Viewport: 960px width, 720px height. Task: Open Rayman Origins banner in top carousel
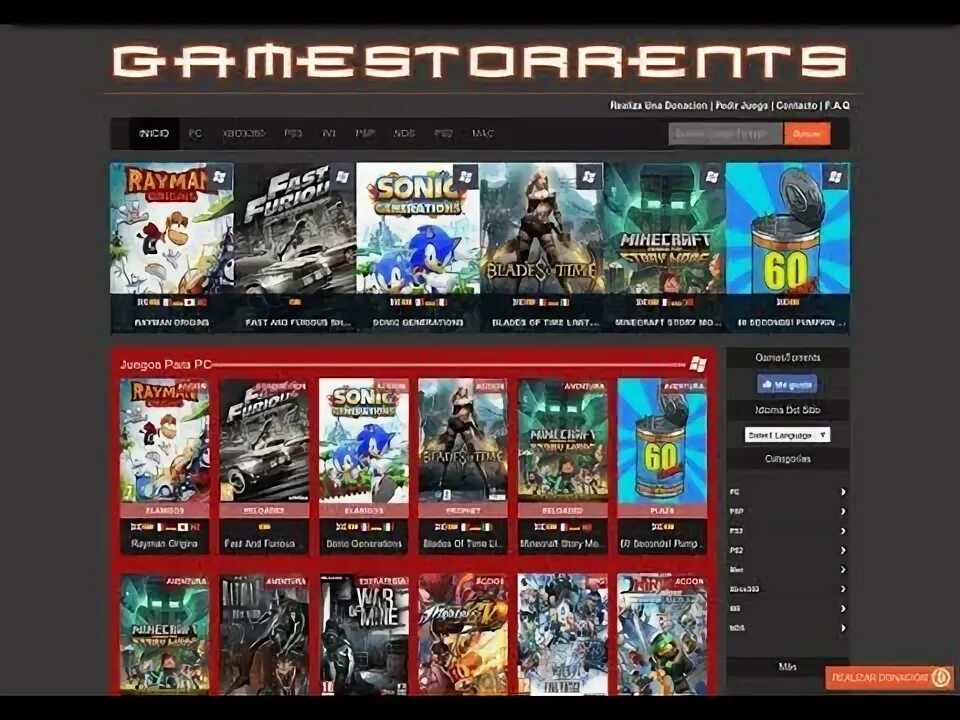171,247
